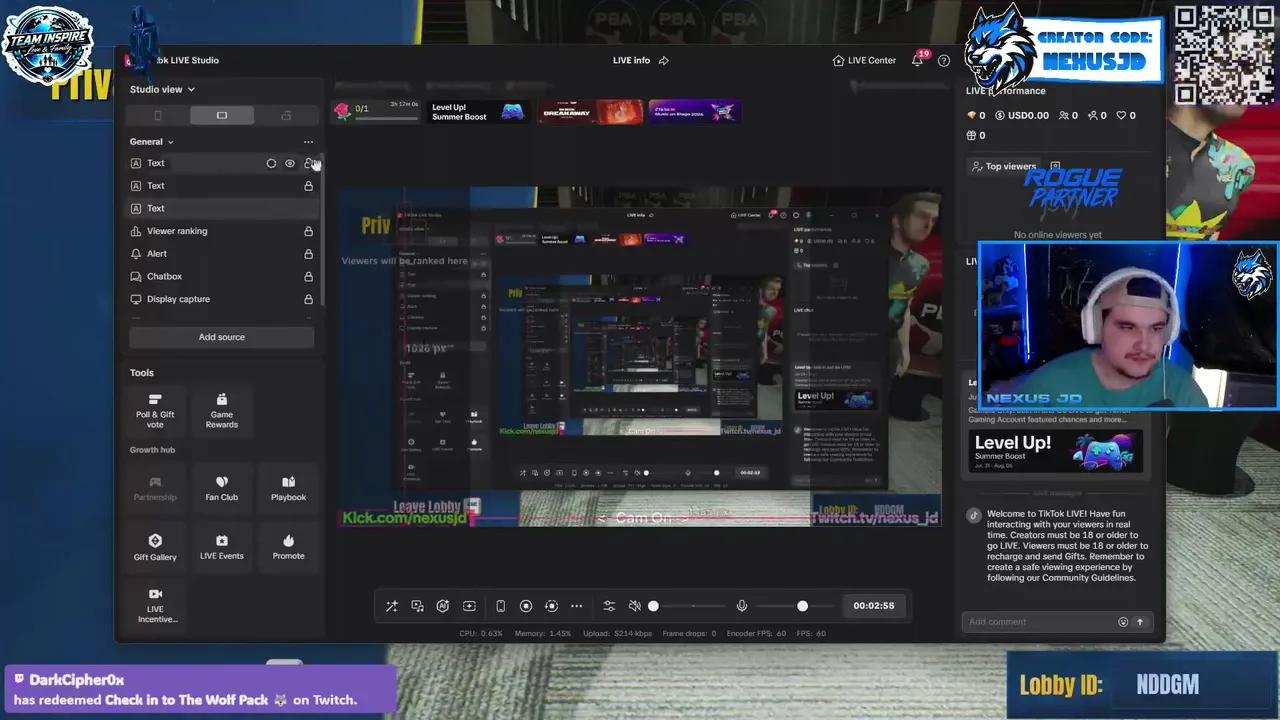1280x720 pixels.
Task: Open the purple Music on Stage banner
Action: (694, 111)
